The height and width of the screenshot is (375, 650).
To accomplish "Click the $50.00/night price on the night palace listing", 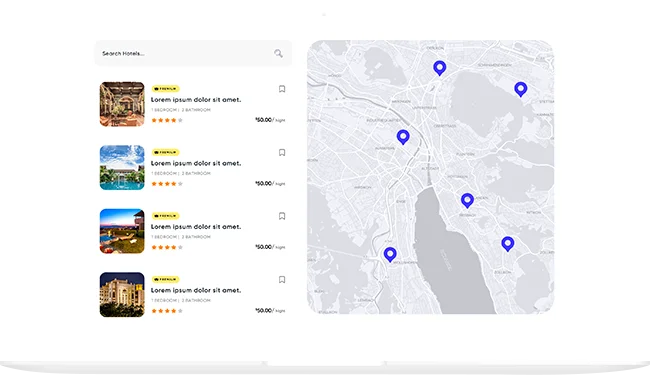I will (x=270, y=310).
